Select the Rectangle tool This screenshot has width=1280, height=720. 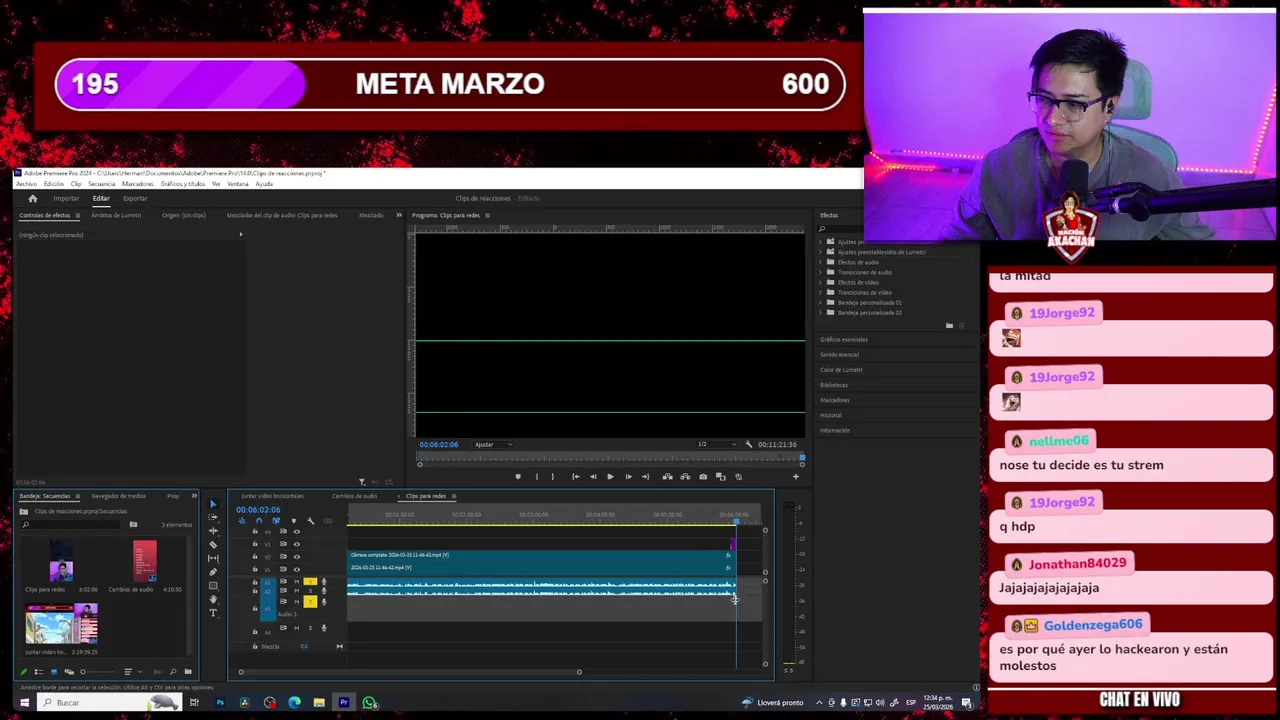click(x=213, y=585)
